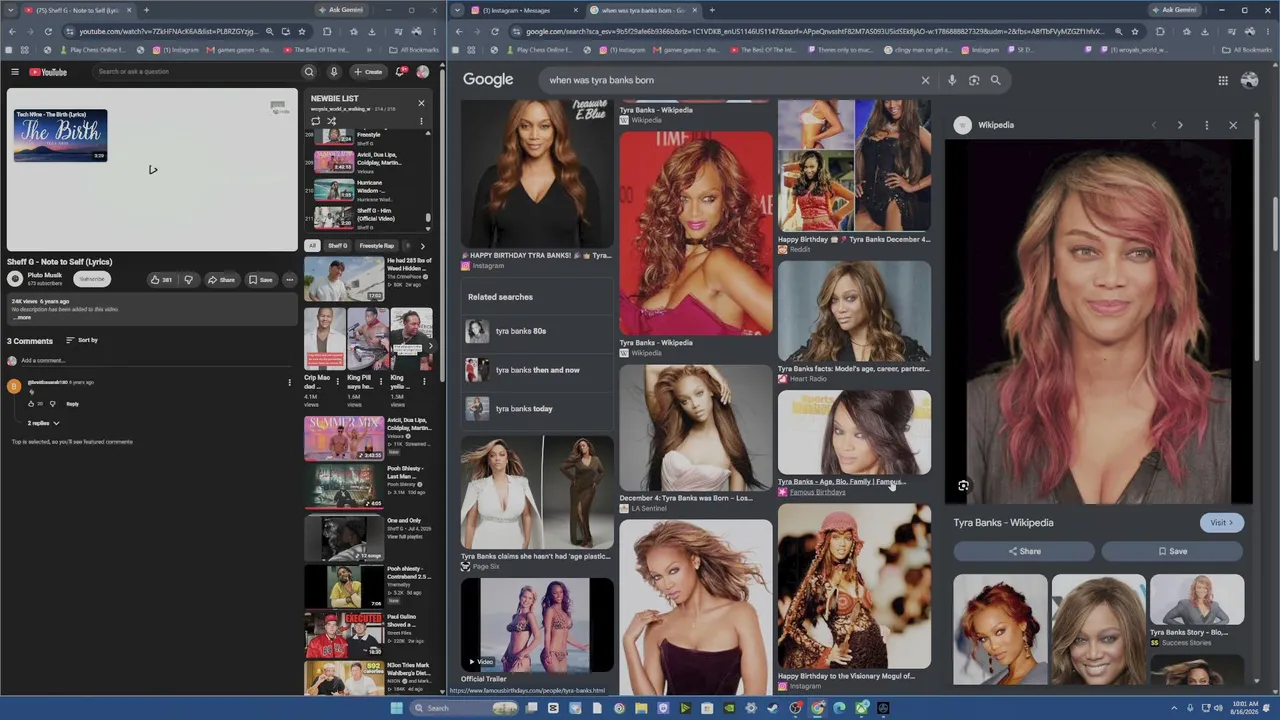Like the Sheff G video

click(161, 280)
